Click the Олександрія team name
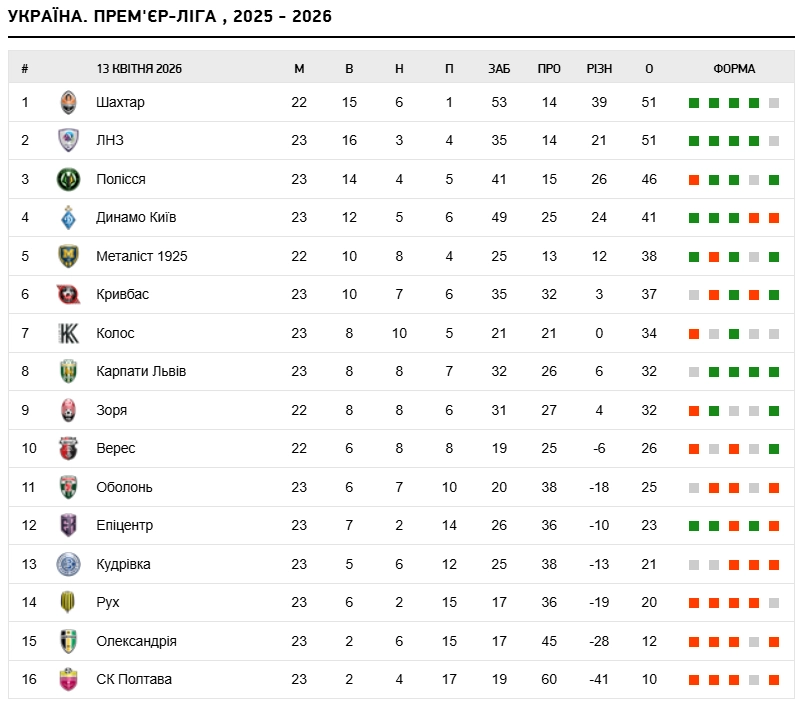Viewport: 805px width, 711px height. click(x=137, y=641)
